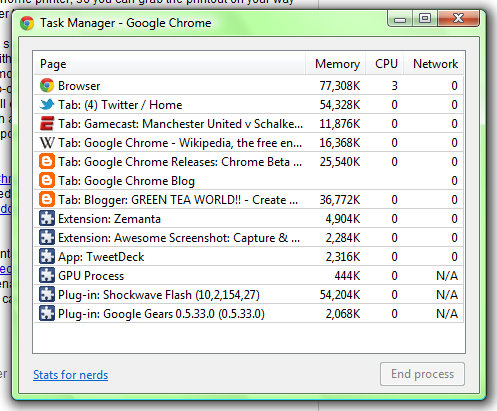
Task: Click the 2,284K memory value
Action: (x=343, y=238)
